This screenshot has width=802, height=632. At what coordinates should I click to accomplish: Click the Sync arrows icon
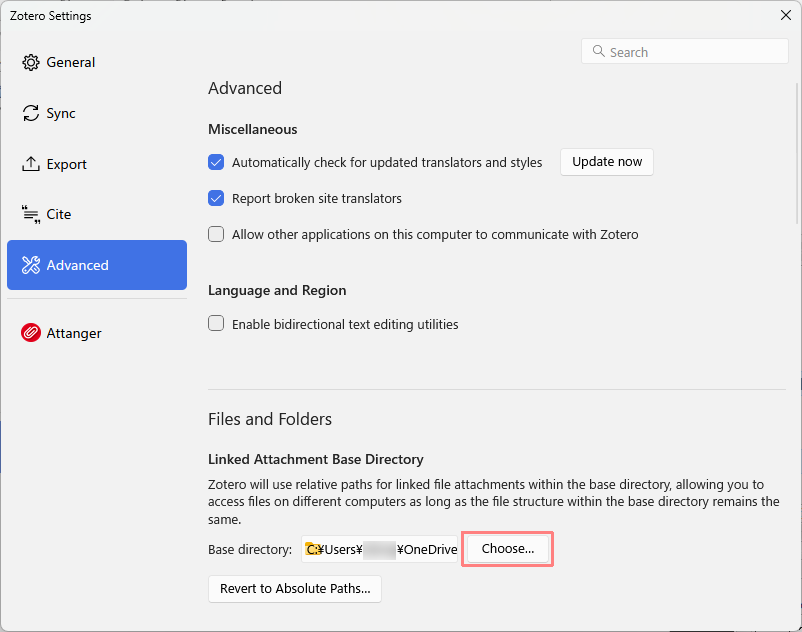pyautogui.click(x=30, y=113)
